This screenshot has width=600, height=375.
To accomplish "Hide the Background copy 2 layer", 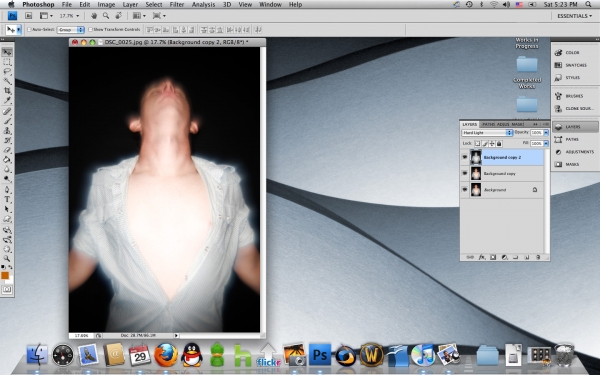I will click(465, 157).
